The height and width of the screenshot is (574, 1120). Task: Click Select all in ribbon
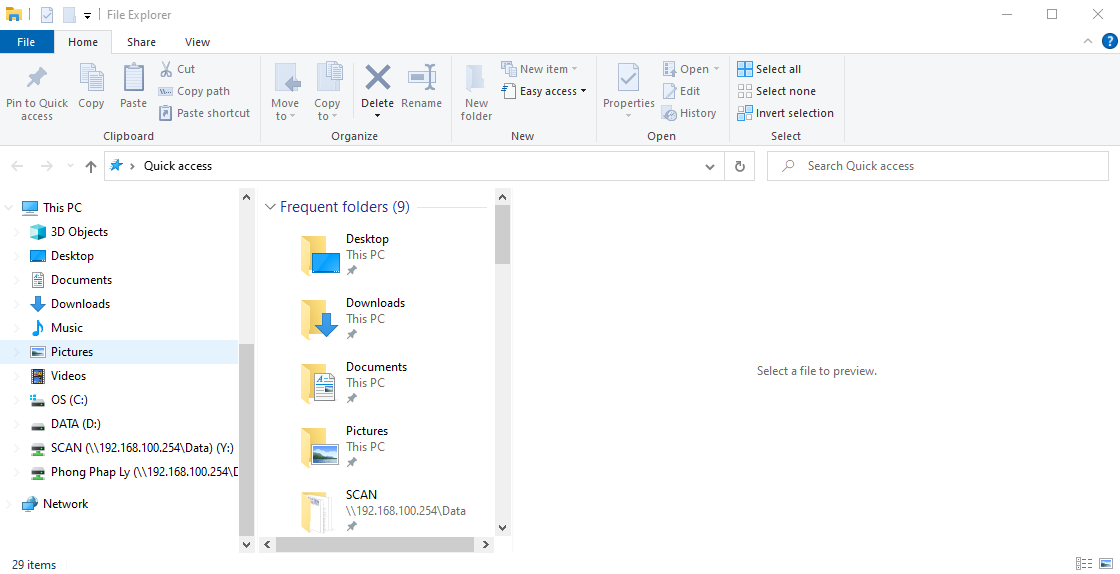point(769,69)
